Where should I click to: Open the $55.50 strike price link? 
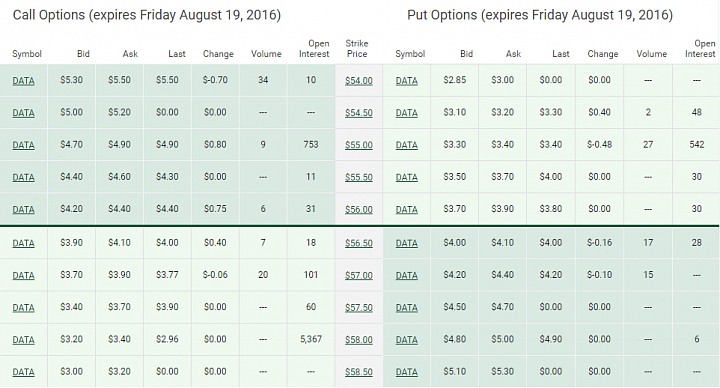(x=359, y=177)
